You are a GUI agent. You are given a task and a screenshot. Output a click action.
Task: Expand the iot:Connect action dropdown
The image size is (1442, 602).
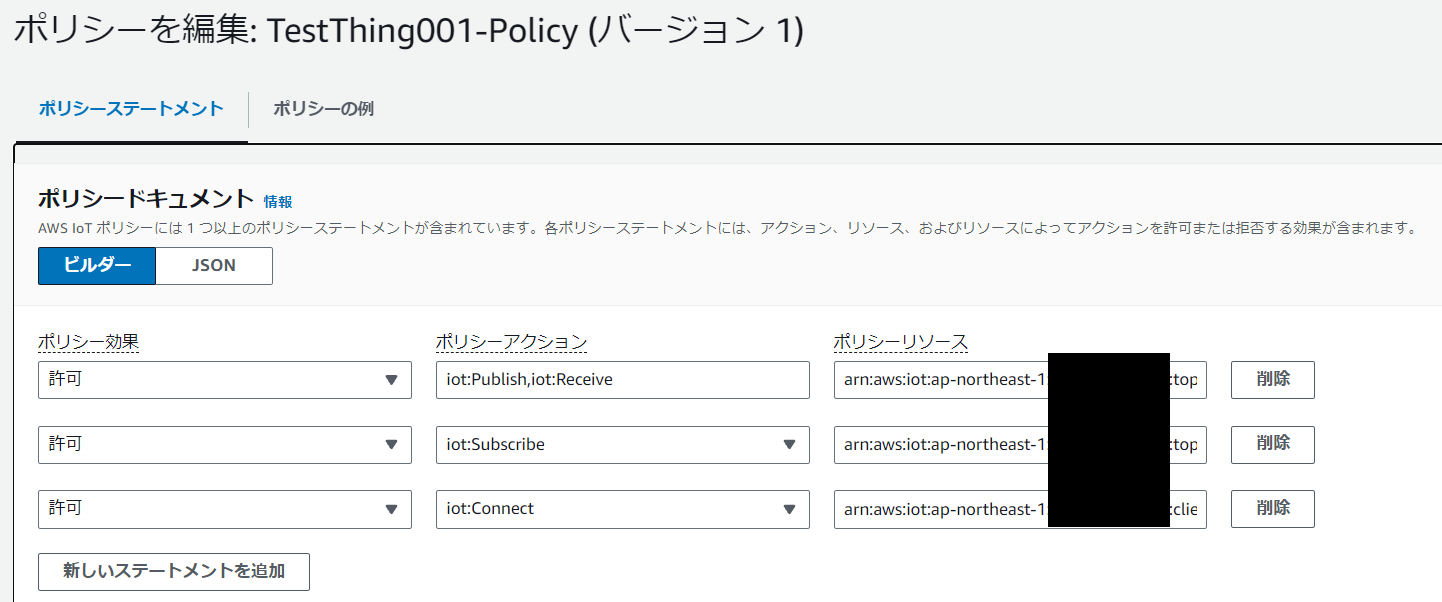pos(791,509)
